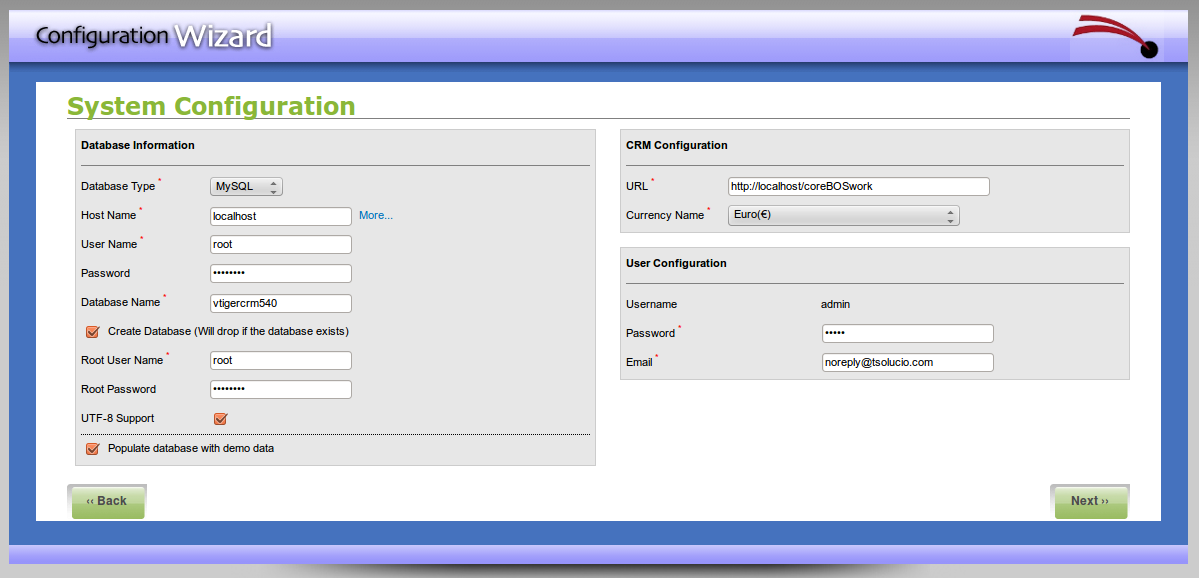Click the database User Name field

(x=281, y=245)
